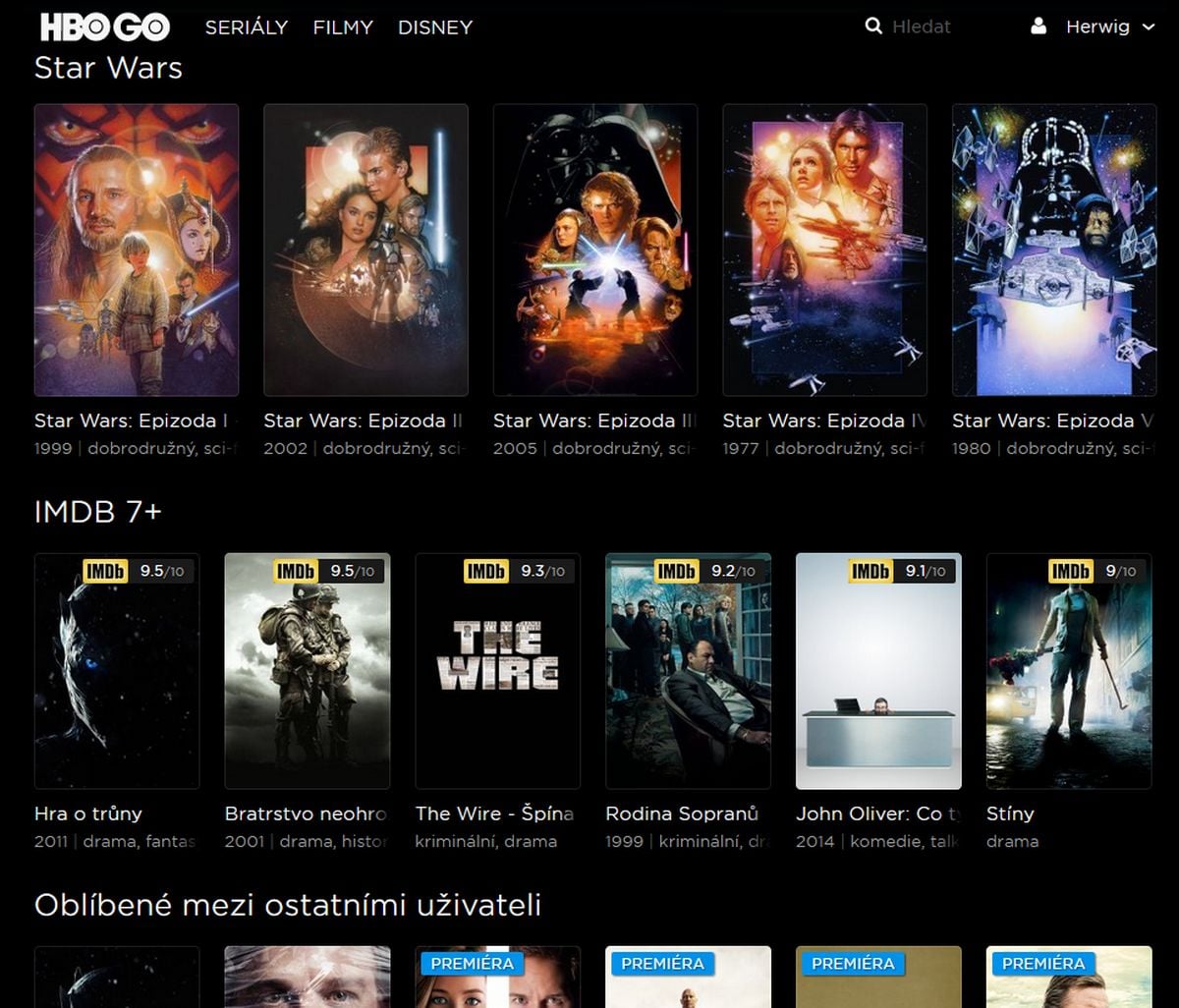Click the IMDb 9.3 badge on The Wire
The width and height of the screenshot is (1179, 1008).
[518, 571]
